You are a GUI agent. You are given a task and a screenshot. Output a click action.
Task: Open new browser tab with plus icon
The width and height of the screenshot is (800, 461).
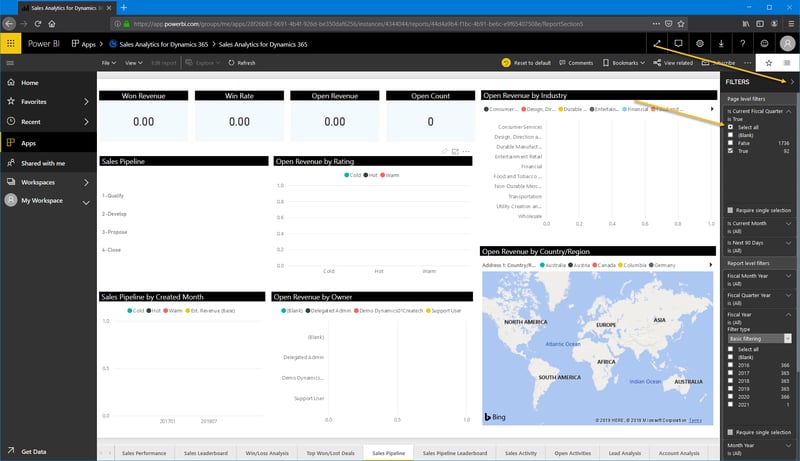click(x=123, y=8)
